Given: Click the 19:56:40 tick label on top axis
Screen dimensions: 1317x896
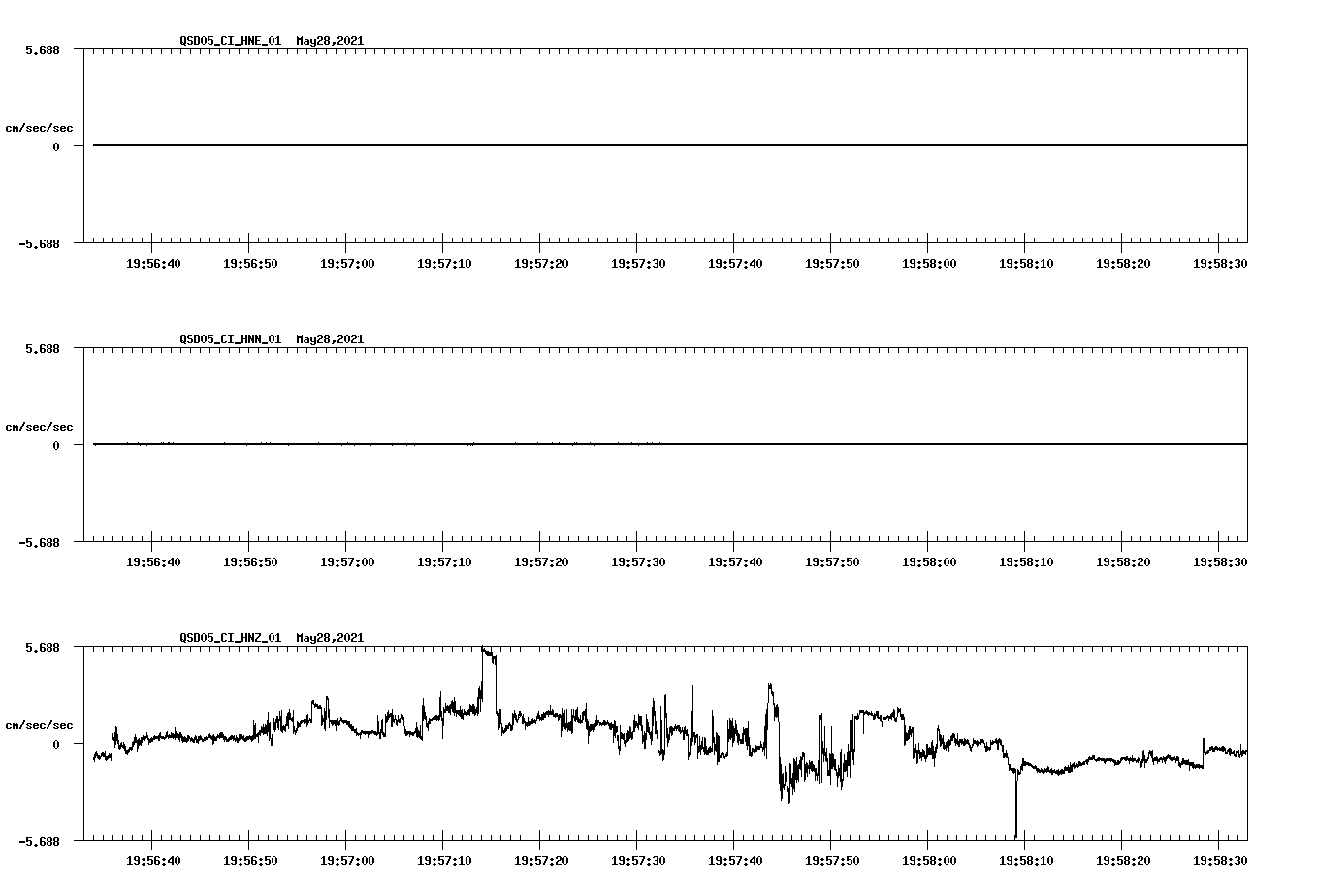Looking at the screenshot, I should pos(152,261).
